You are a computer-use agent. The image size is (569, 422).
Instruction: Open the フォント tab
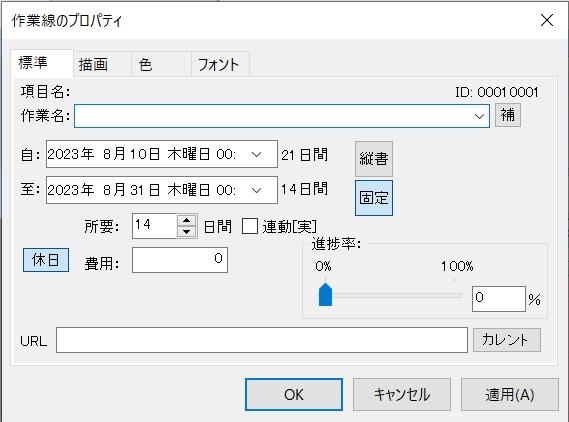[220, 65]
